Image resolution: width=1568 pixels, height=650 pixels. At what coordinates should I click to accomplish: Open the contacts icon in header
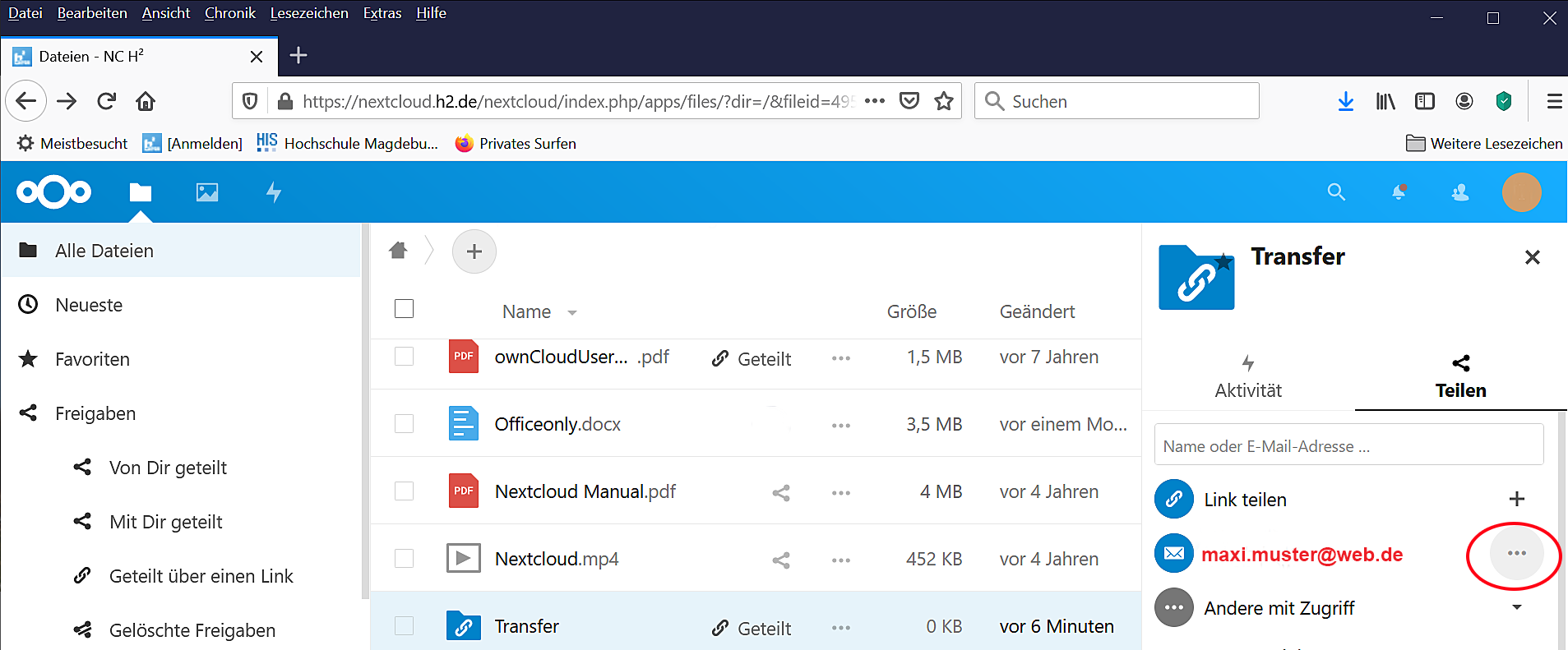click(1460, 192)
